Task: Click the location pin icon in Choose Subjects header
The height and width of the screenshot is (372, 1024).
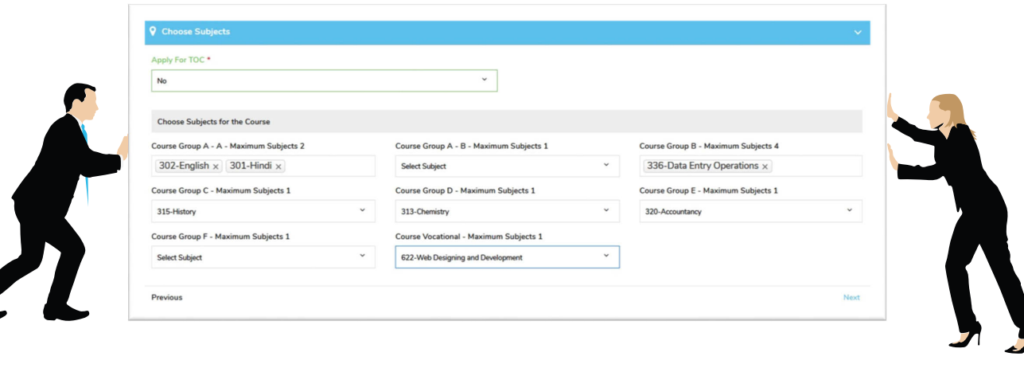Action: 153,31
